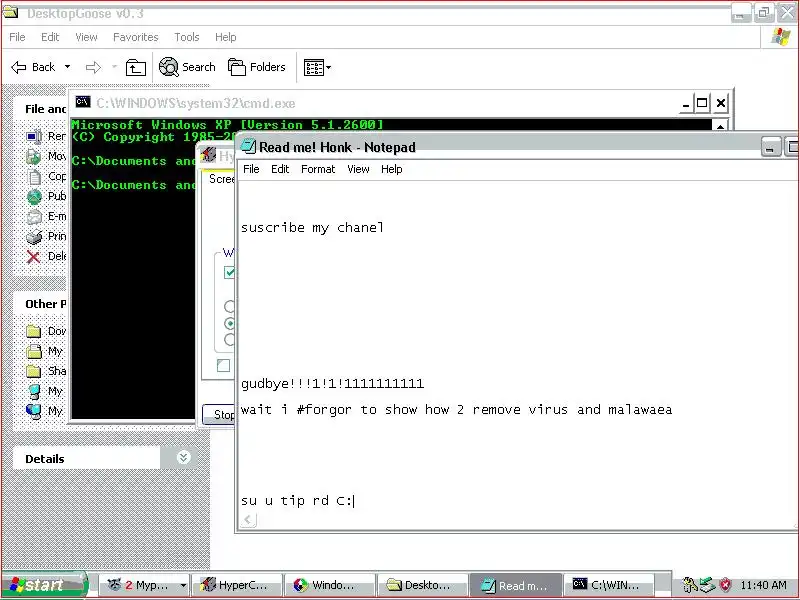
Task: Switch to HyperCam taskbar button
Action: tap(236, 585)
